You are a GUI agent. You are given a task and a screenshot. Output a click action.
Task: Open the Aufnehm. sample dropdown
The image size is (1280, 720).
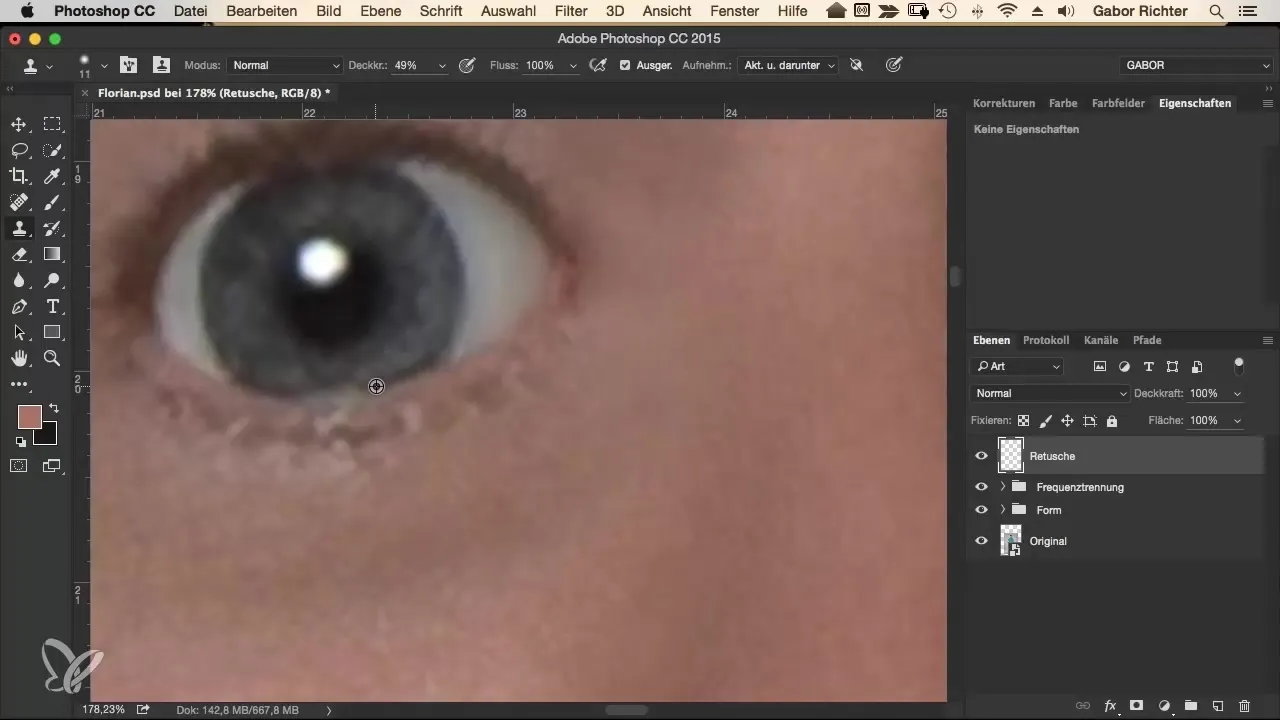(x=788, y=65)
